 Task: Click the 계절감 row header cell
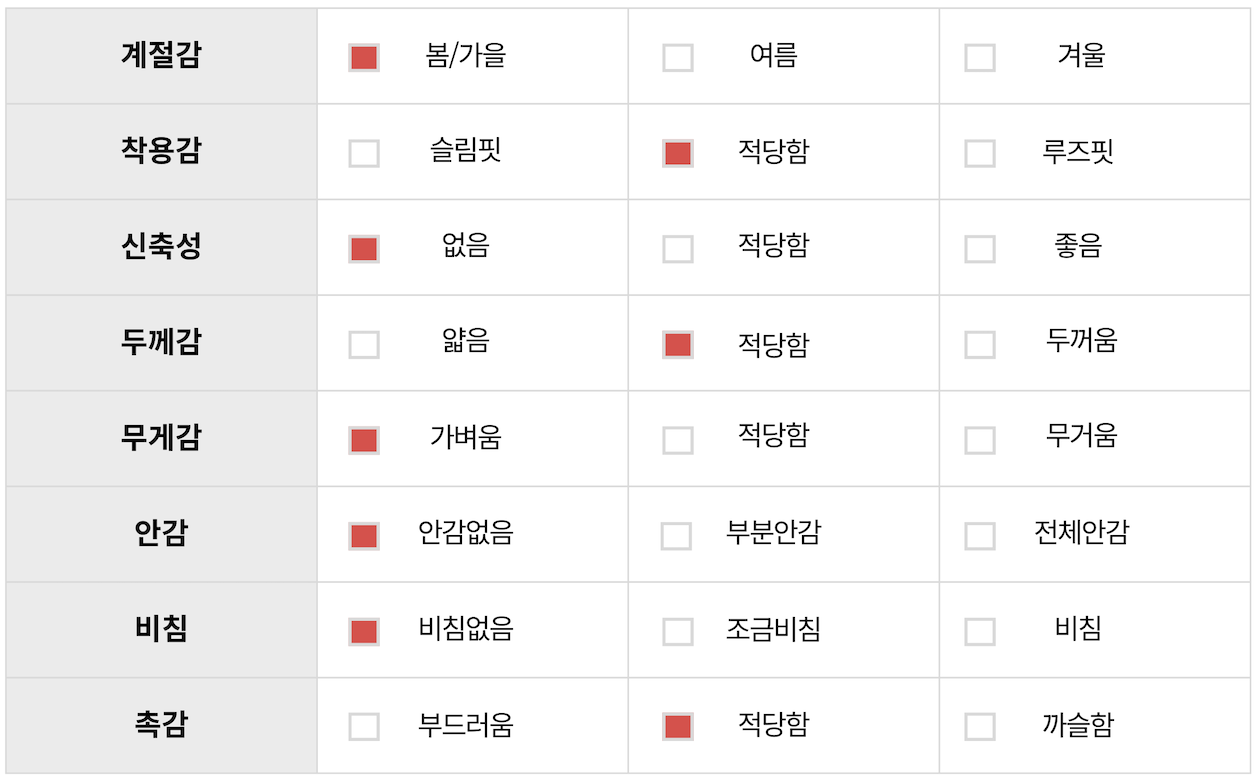(161, 56)
